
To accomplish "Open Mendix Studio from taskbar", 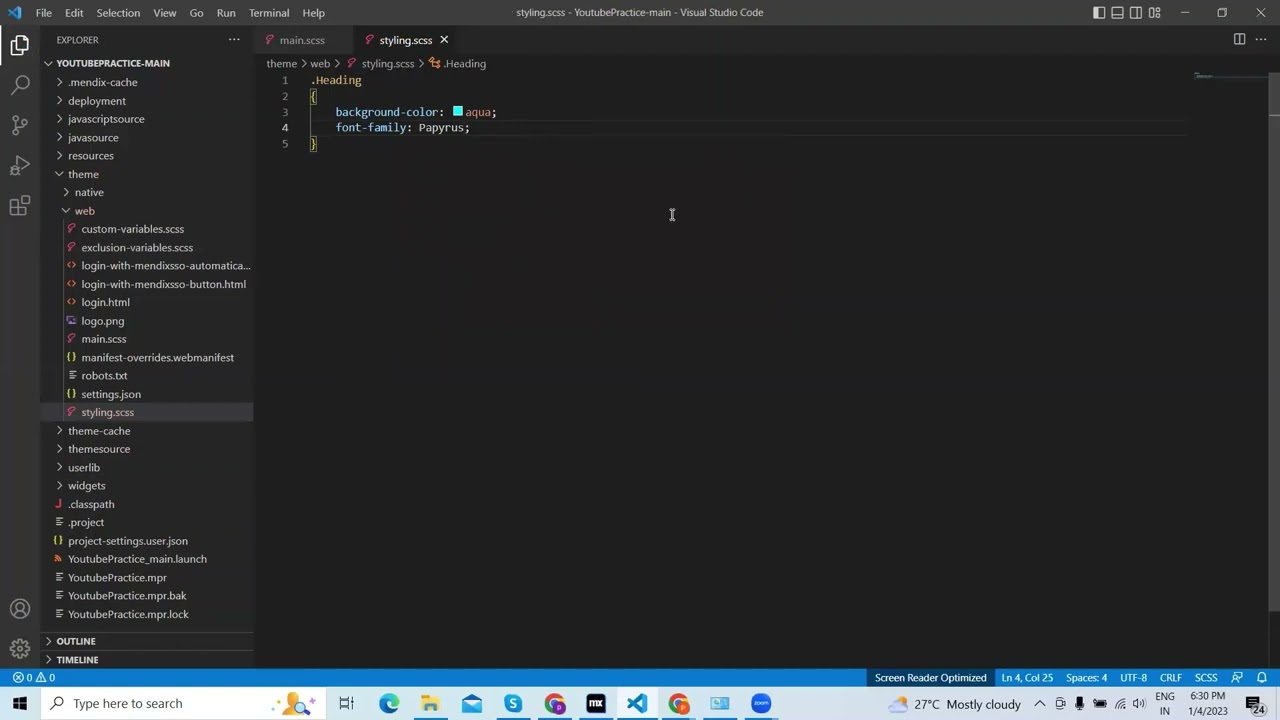I will [x=596, y=703].
